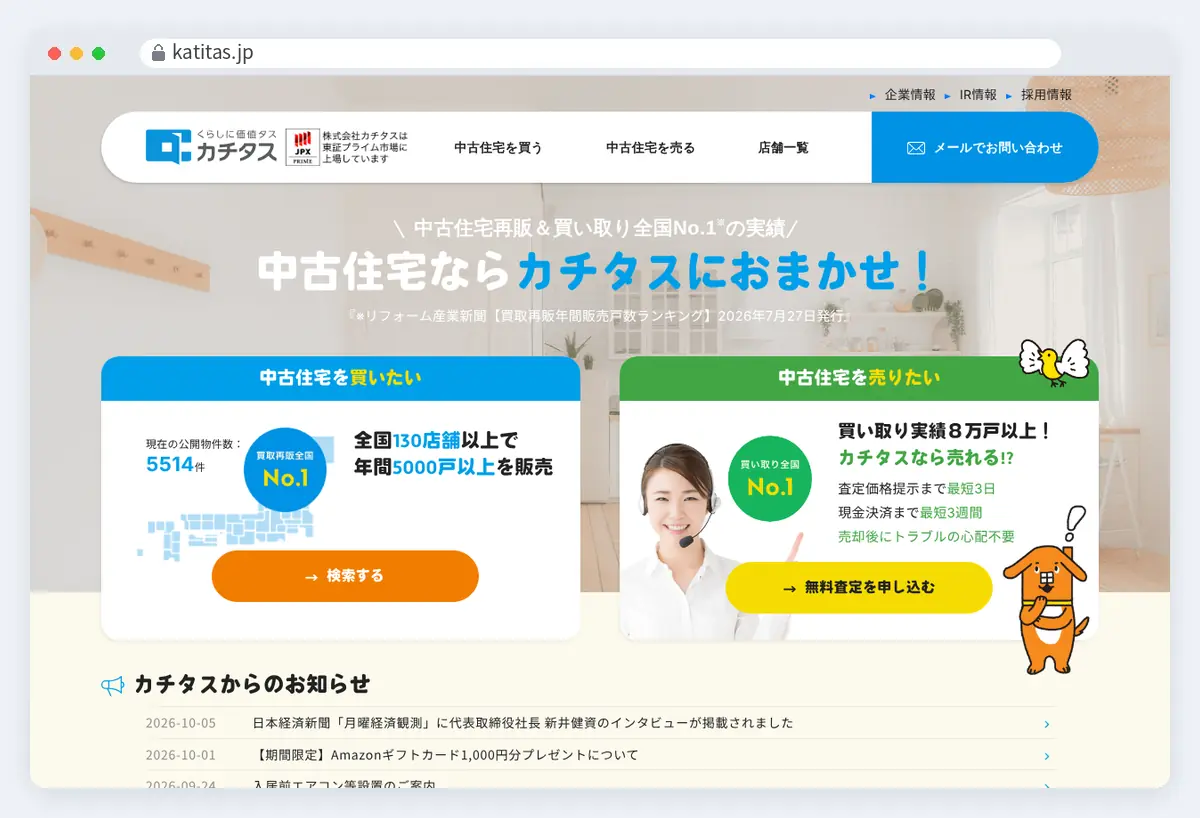1200x818 pixels.
Task: Click the リフォーム産業新聞 footnote text
Action: 600,316
